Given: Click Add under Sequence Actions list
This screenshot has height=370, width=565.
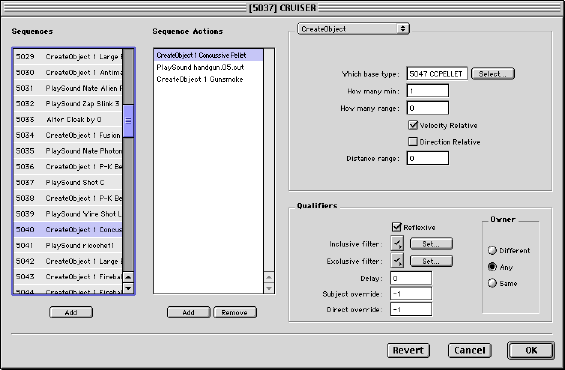Looking at the screenshot, I should point(188,312).
